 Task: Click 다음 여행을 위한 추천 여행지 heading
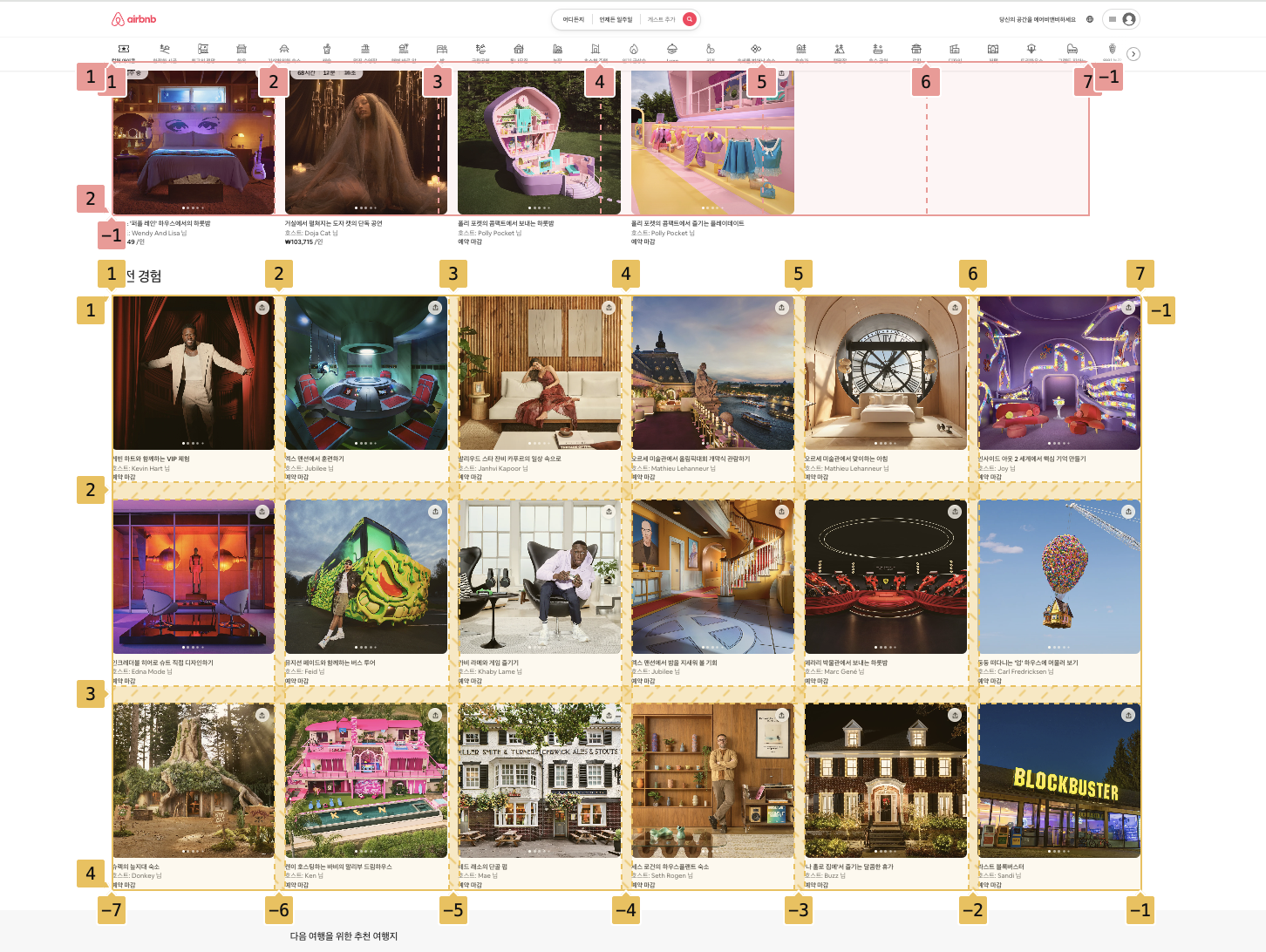pos(344,935)
